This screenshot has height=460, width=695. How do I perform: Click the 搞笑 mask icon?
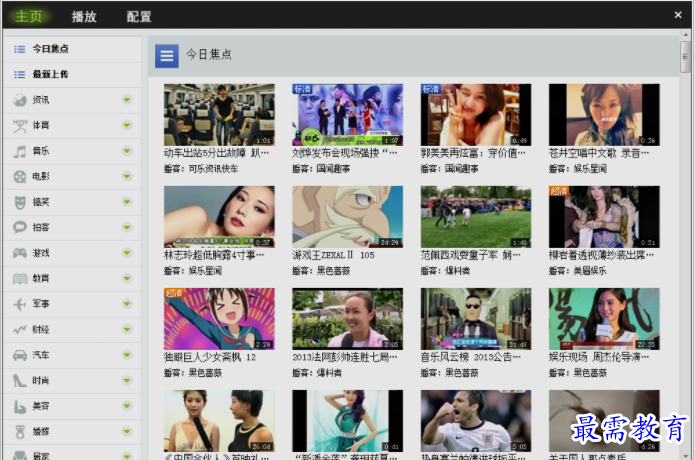(20, 203)
